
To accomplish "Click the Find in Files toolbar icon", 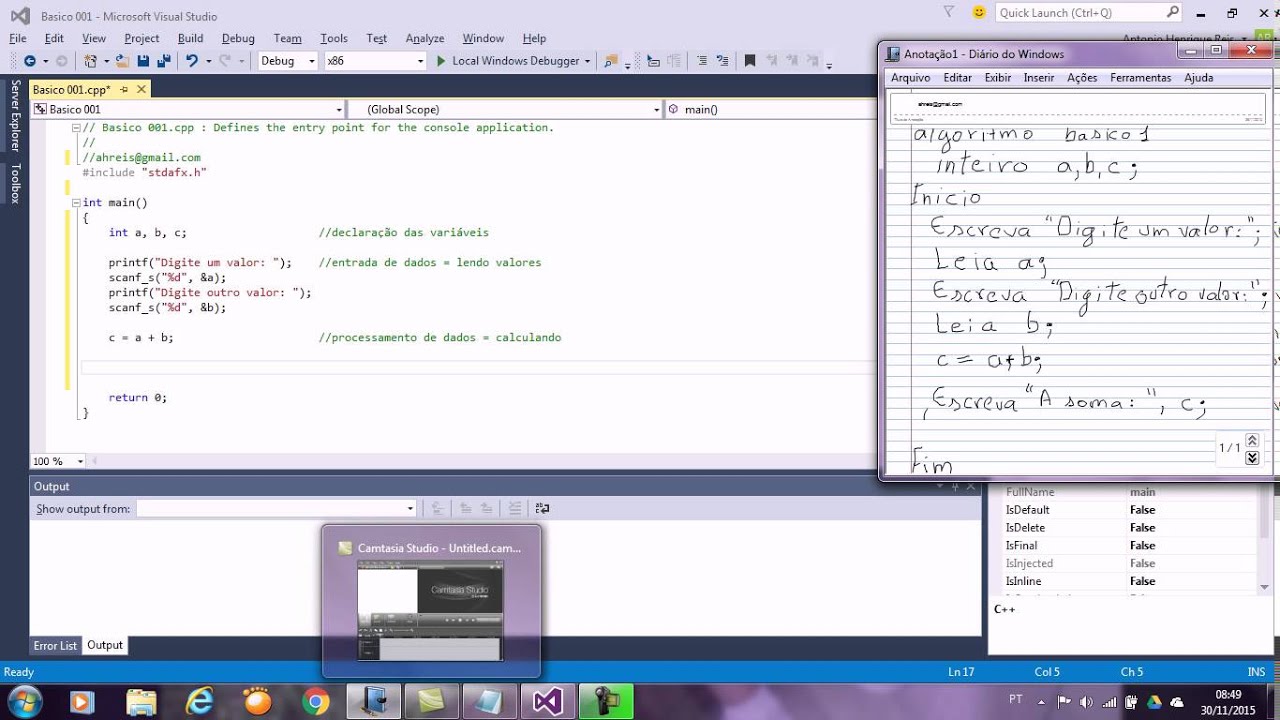I will pos(611,61).
